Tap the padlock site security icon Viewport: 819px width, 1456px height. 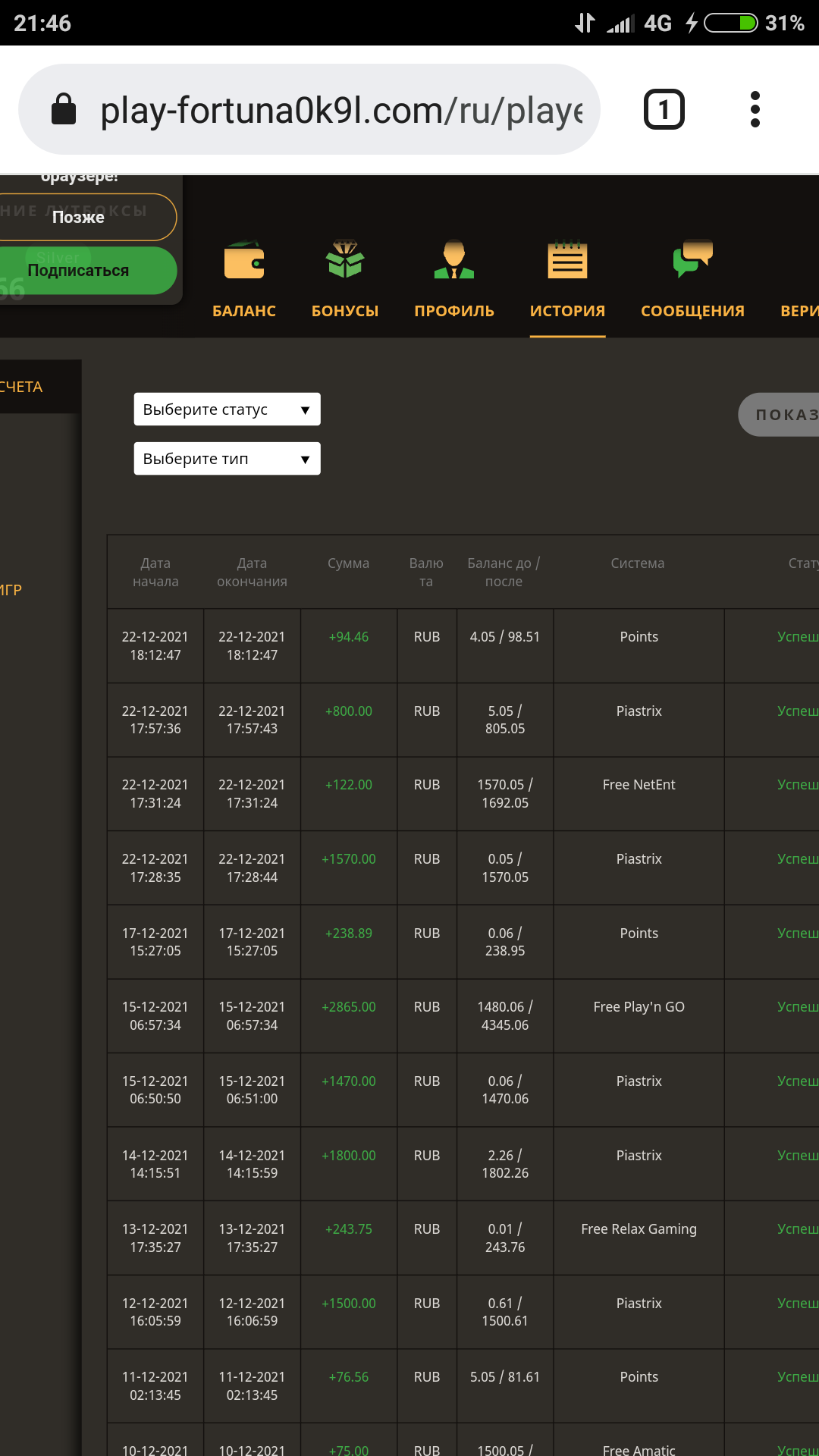tap(64, 109)
